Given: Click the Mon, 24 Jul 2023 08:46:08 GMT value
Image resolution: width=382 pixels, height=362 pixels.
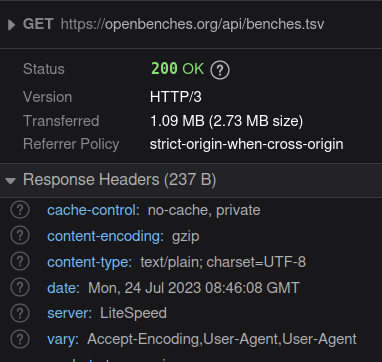Looking at the screenshot, I should [x=194, y=288].
